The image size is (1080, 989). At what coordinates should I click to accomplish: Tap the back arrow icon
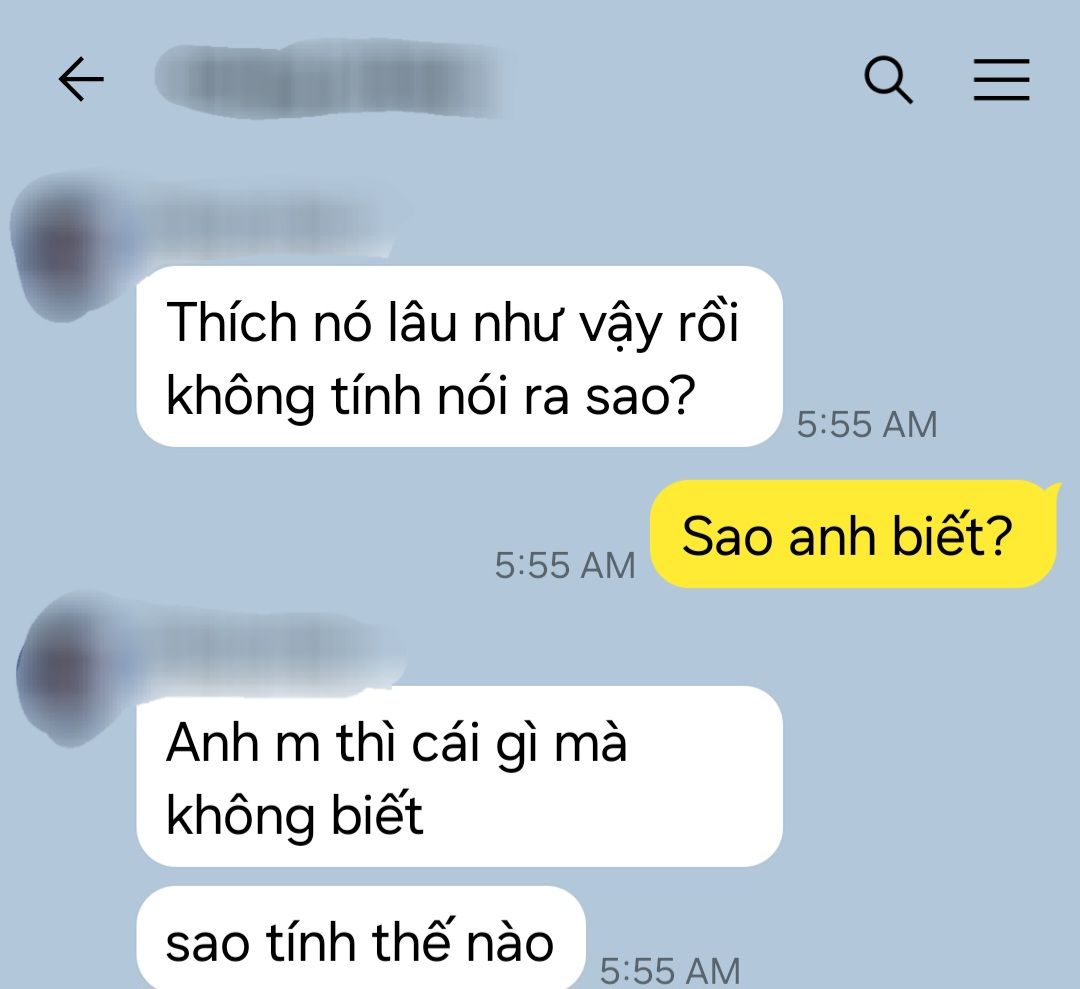[x=81, y=79]
